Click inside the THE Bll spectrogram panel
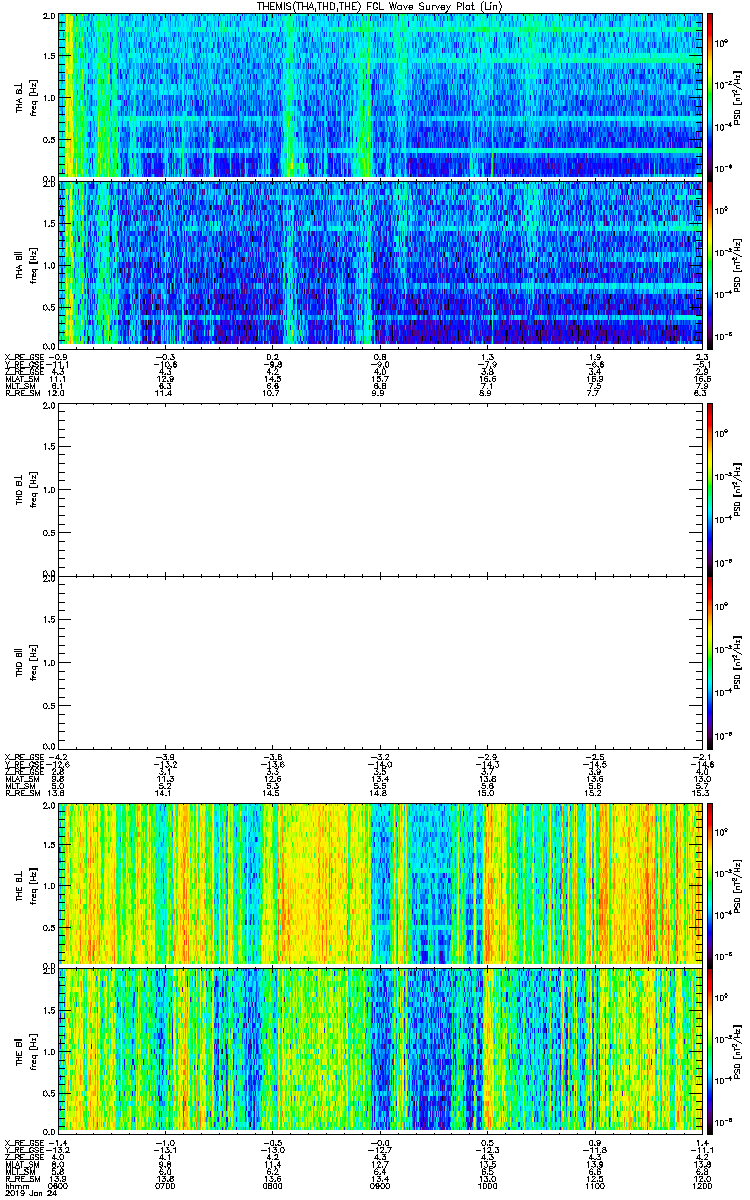The height and width of the screenshot is (1200, 750). click(x=381, y=1049)
